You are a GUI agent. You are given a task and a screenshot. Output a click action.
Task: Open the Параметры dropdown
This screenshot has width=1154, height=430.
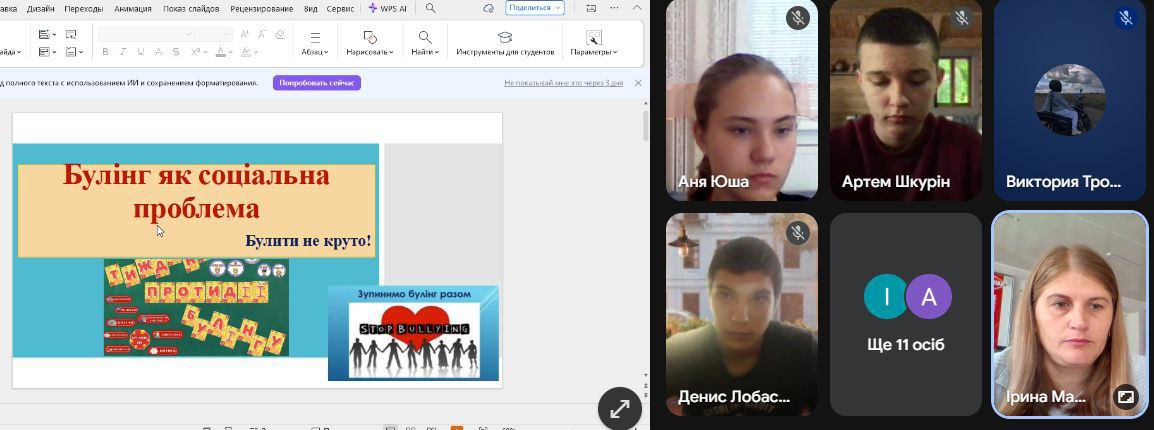(x=593, y=52)
